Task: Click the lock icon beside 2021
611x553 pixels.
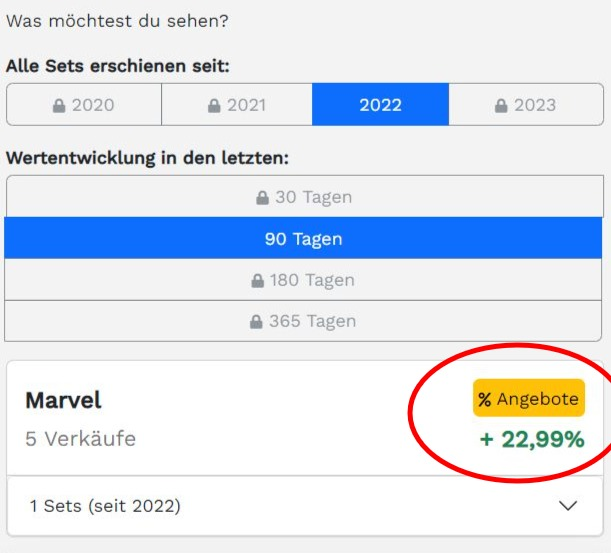Action: pos(214,105)
